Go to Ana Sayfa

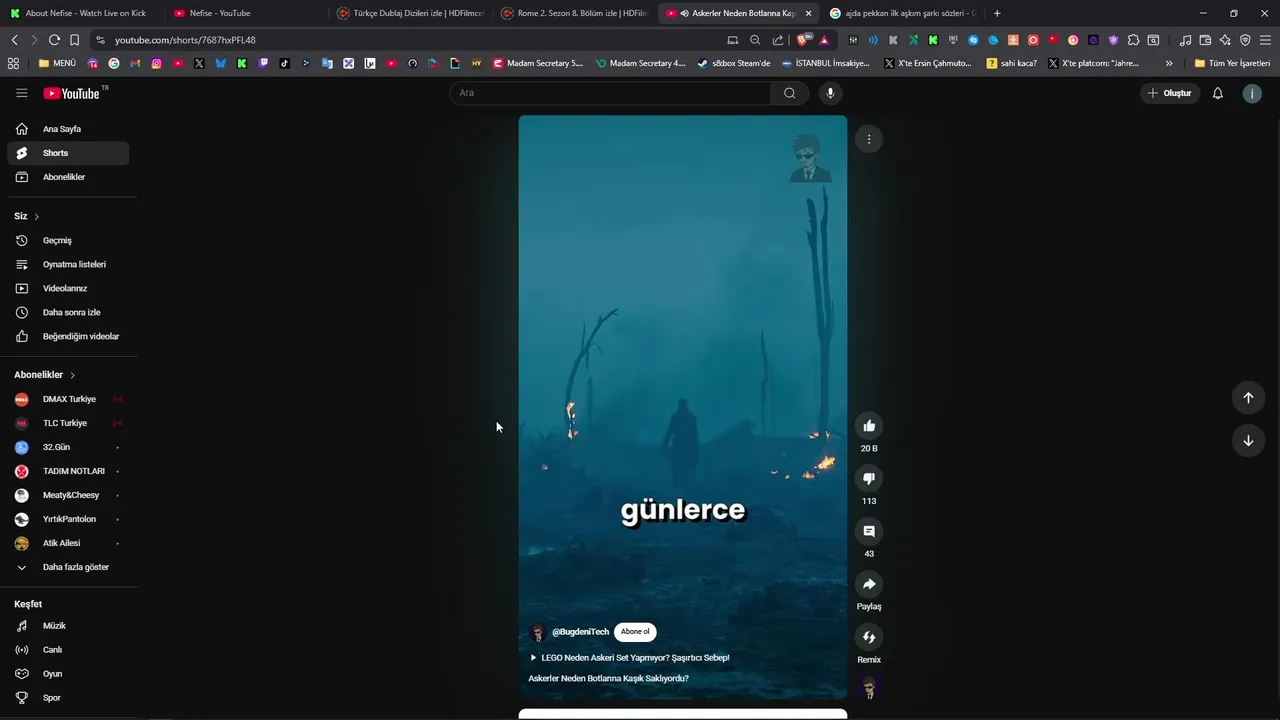(x=68, y=129)
